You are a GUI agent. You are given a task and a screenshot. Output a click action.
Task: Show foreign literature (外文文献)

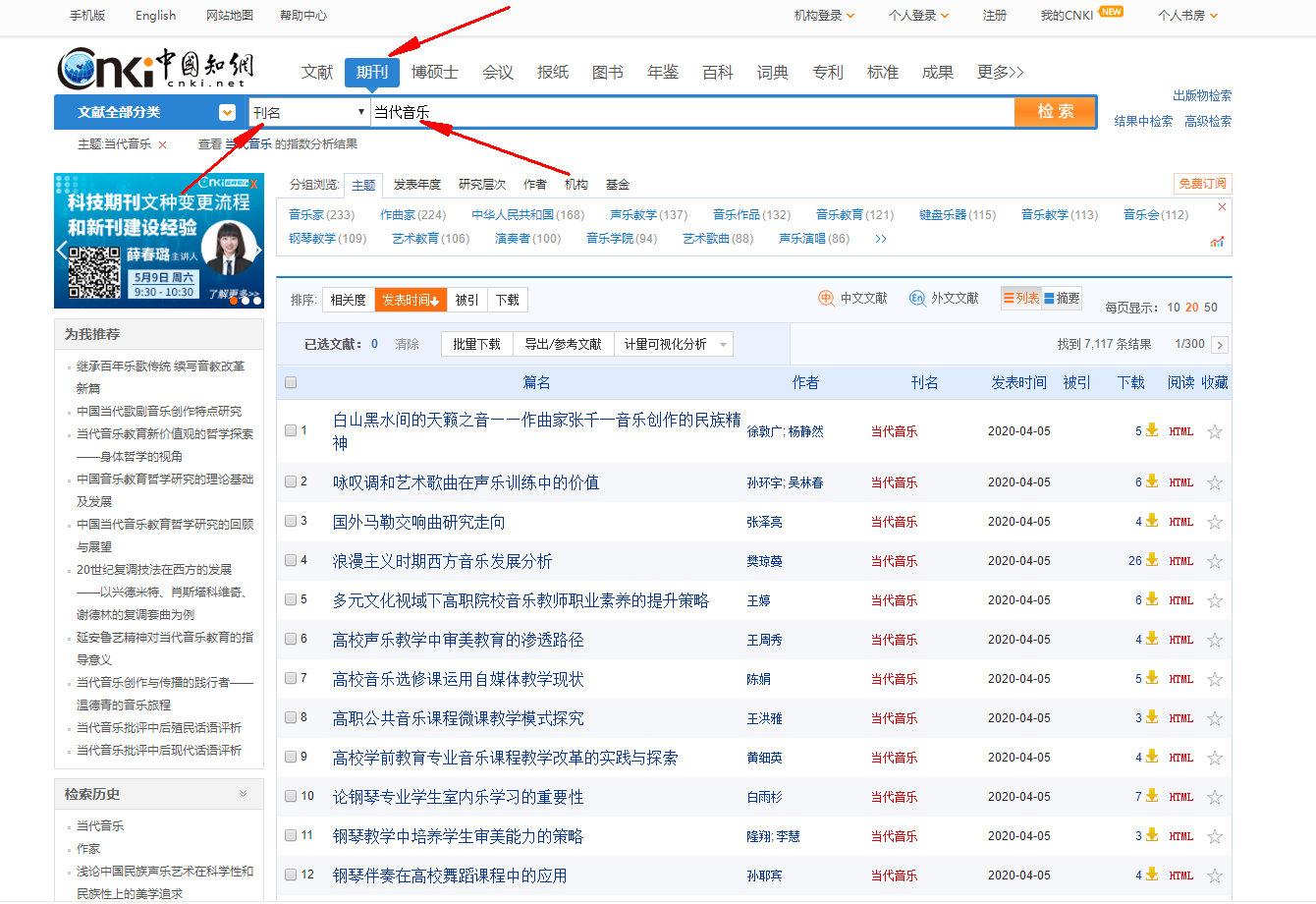[x=944, y=298]
